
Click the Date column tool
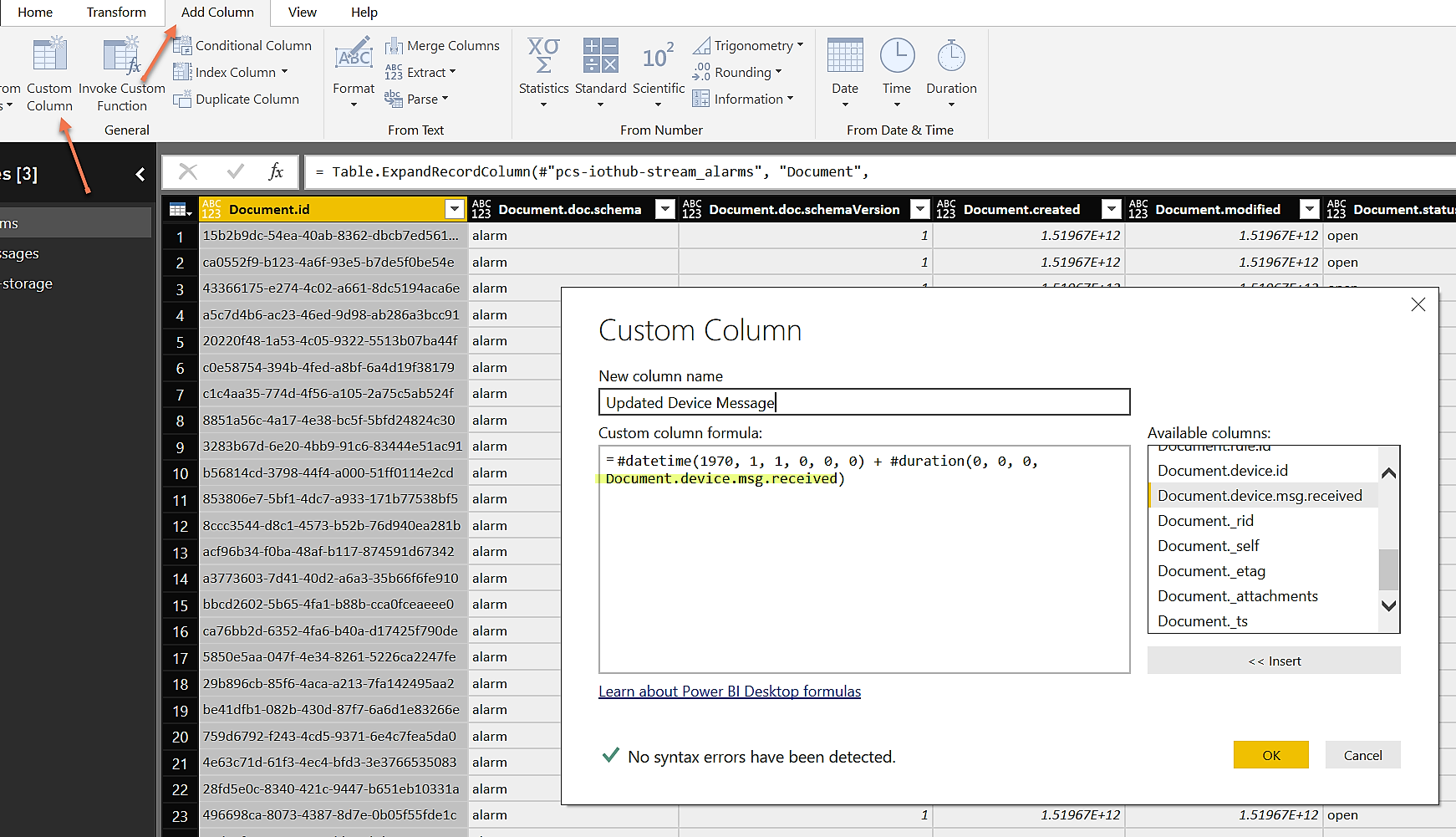[x=844, y=56]
